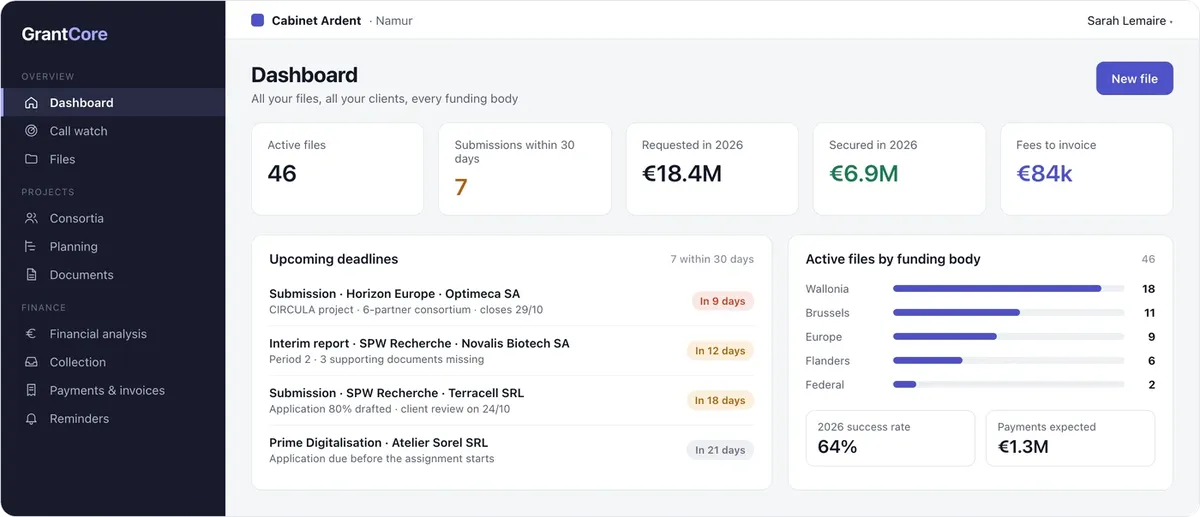
Task: Open Prime Digitalisation Atelier Sorel SRL deadline
Action: (x=511, y=450)
